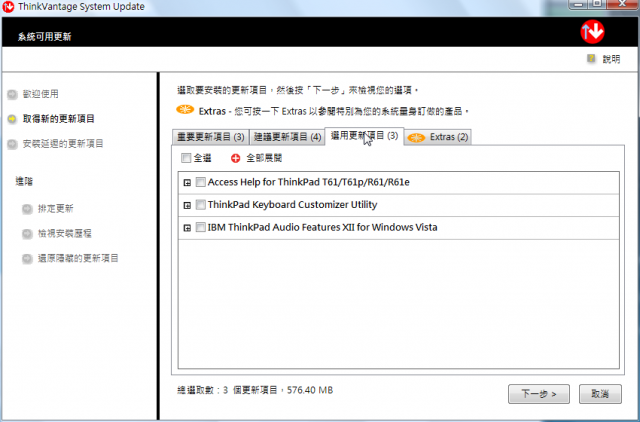Expand the IBM ThinkPad Audio Features row
Viewport: 640px width, 422px height.
(187, 228)
